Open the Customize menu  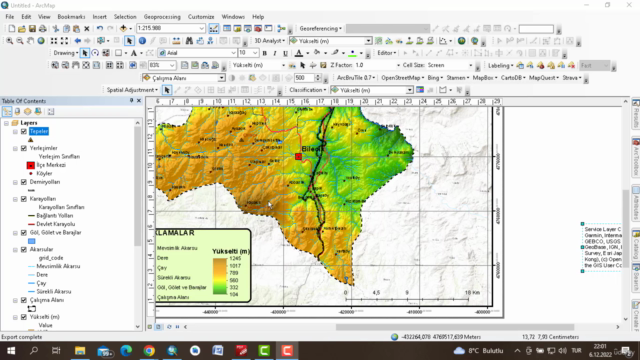201,17
